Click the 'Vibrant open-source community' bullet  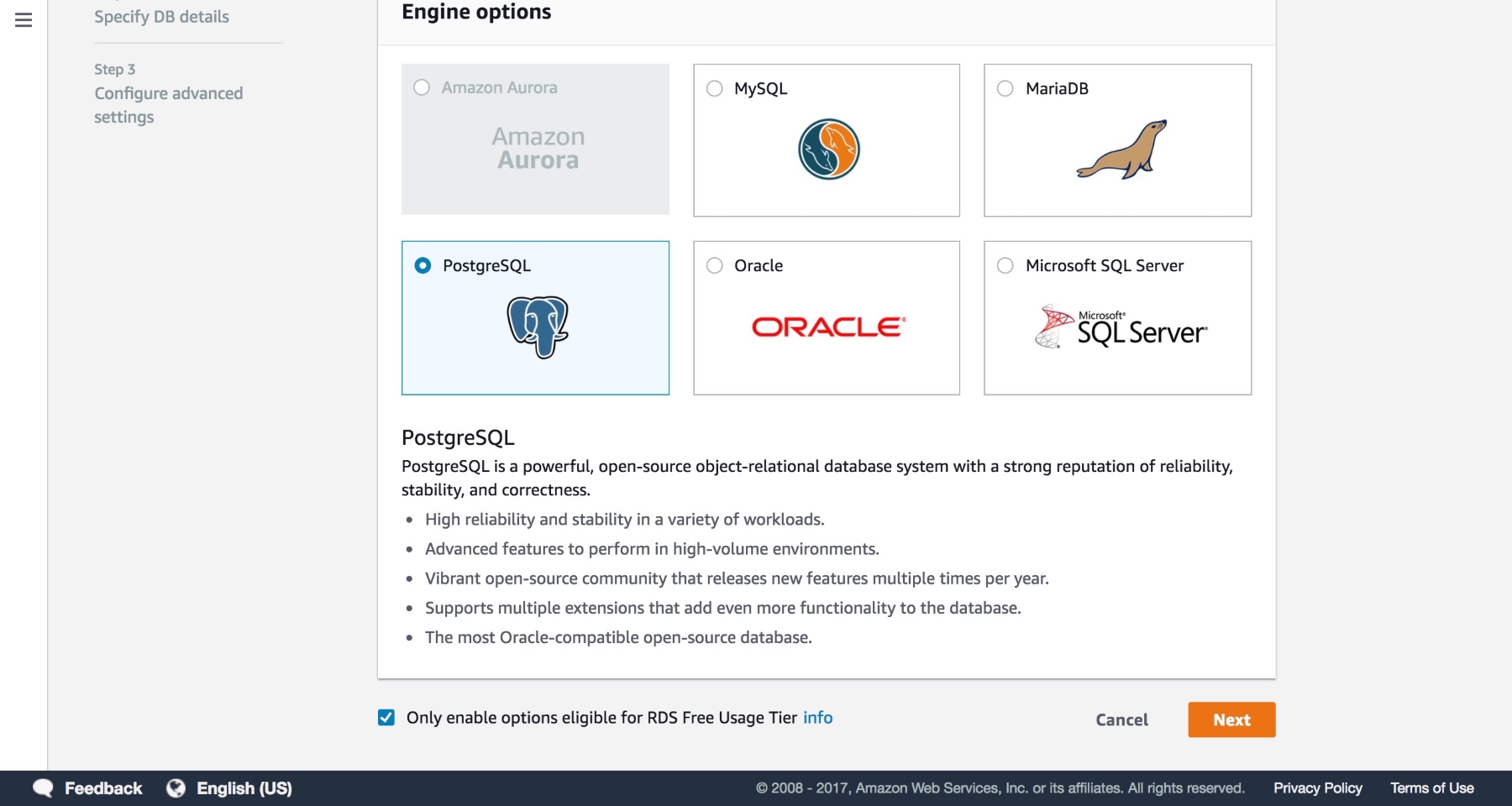point(737,578)
